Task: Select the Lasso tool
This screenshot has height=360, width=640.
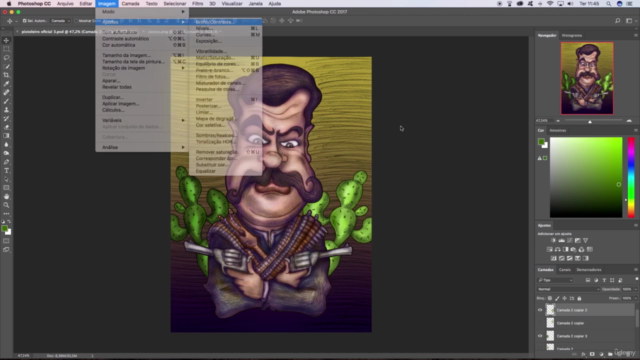Action: point(6,58)
